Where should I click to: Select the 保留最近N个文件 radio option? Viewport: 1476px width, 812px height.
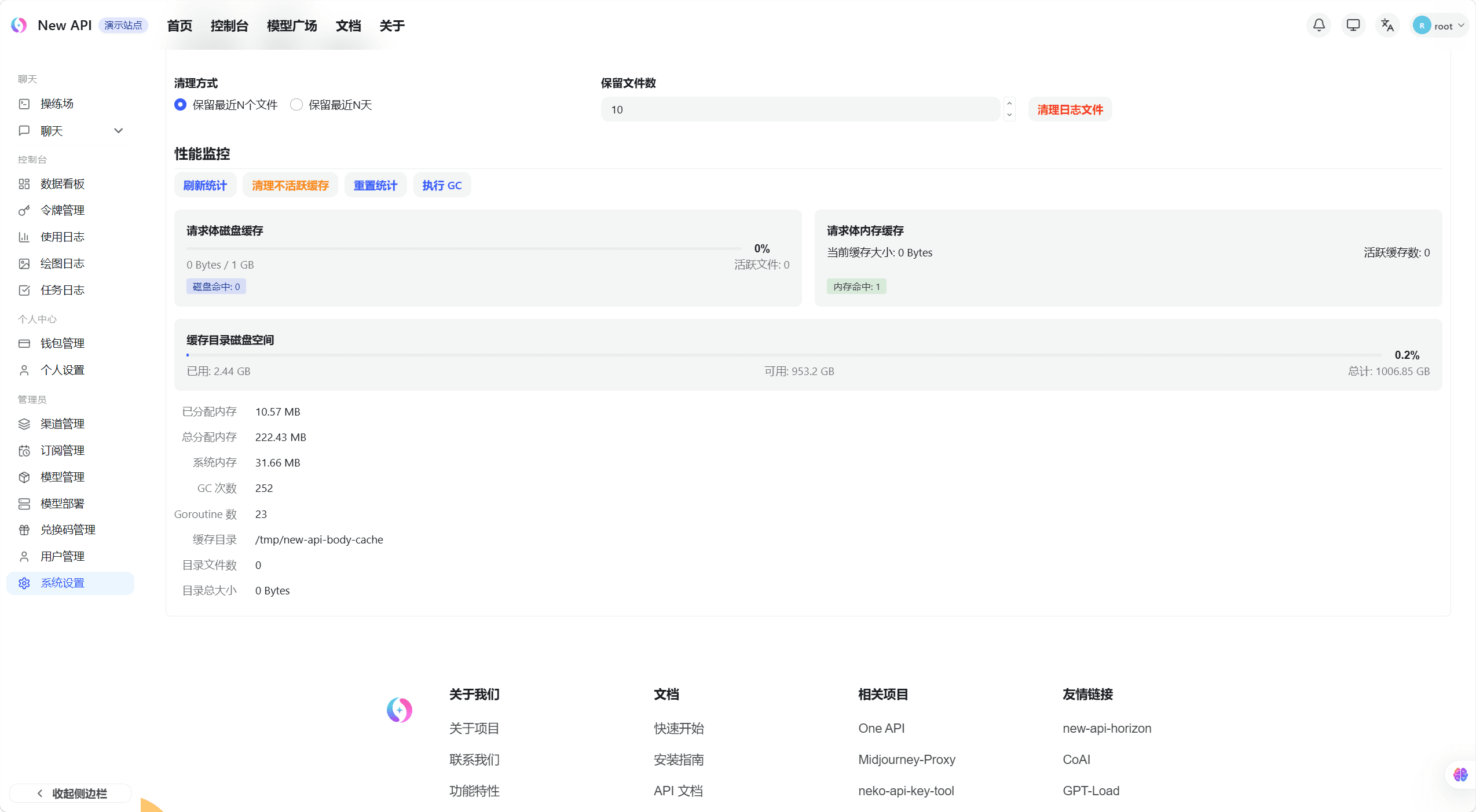point(181,105)
